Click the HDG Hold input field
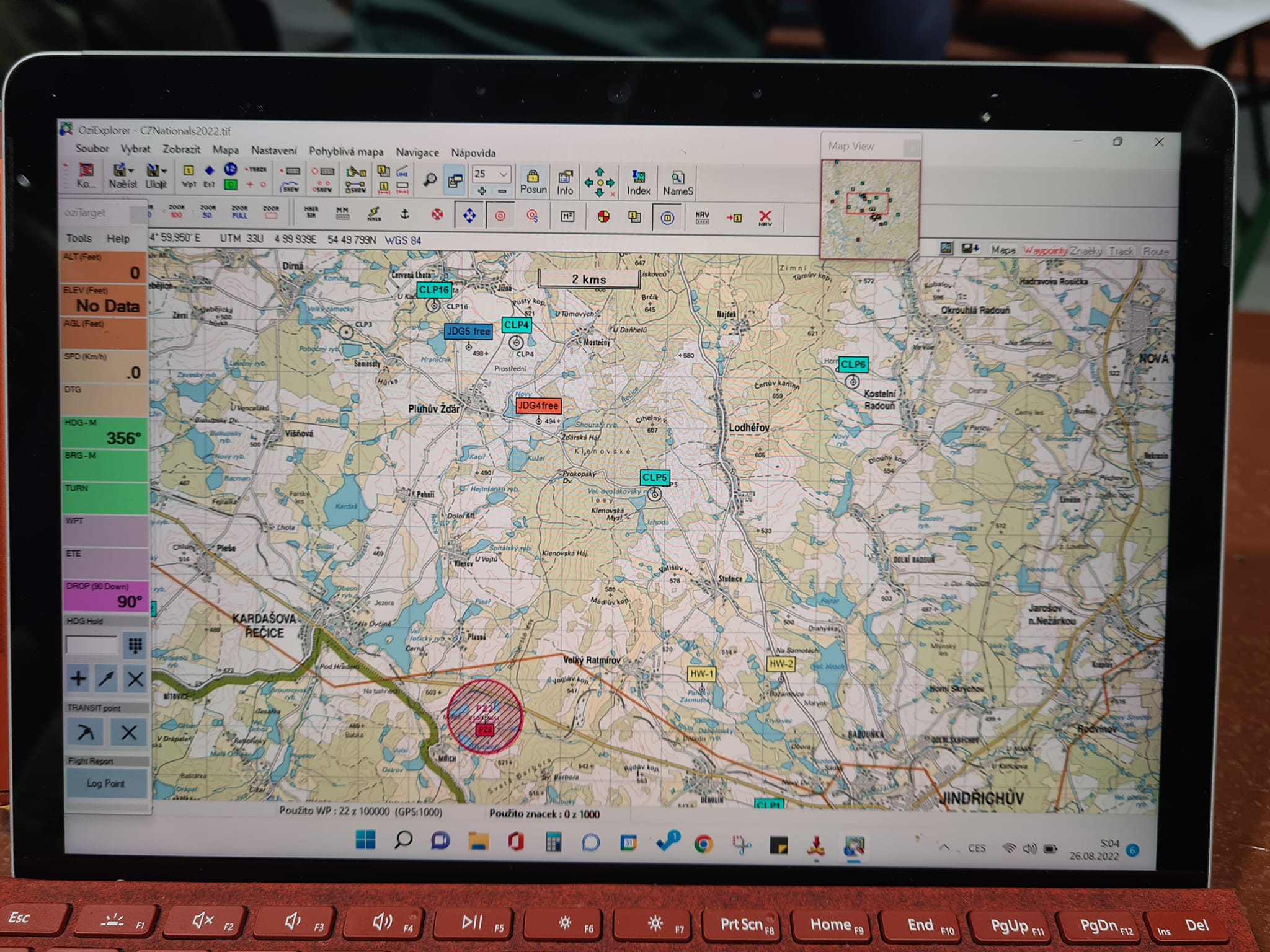This screenshot has height=952, width=1270. (92, 645)
